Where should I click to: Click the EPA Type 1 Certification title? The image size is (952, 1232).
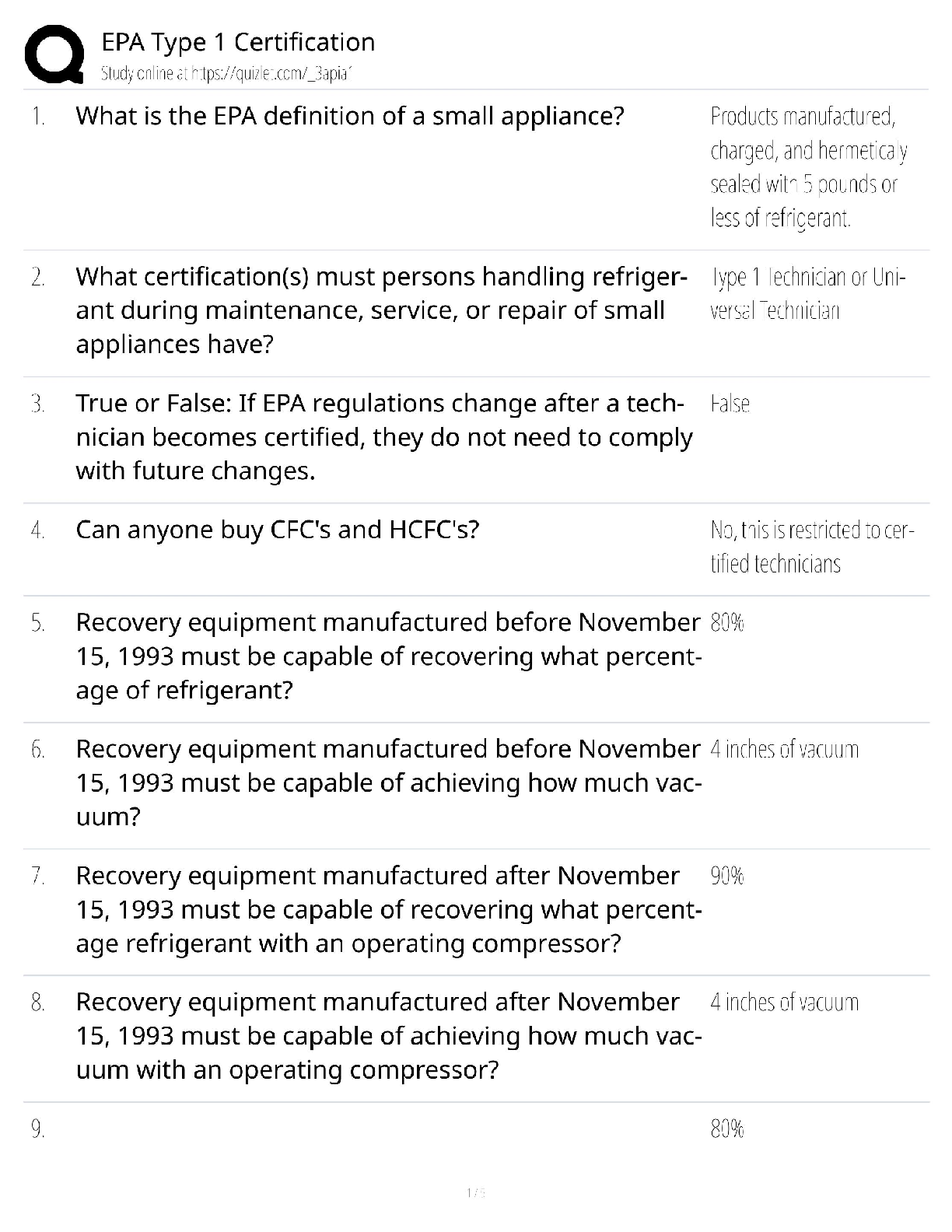coord(238,42)
